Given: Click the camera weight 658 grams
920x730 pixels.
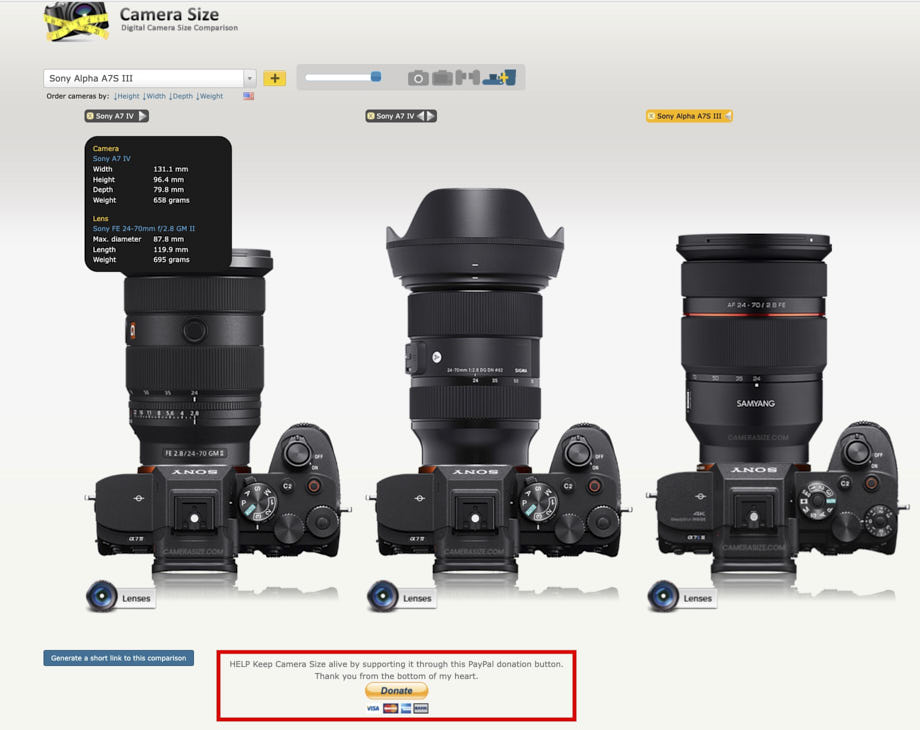Looking at the screenshot, I should pos(171,200).
